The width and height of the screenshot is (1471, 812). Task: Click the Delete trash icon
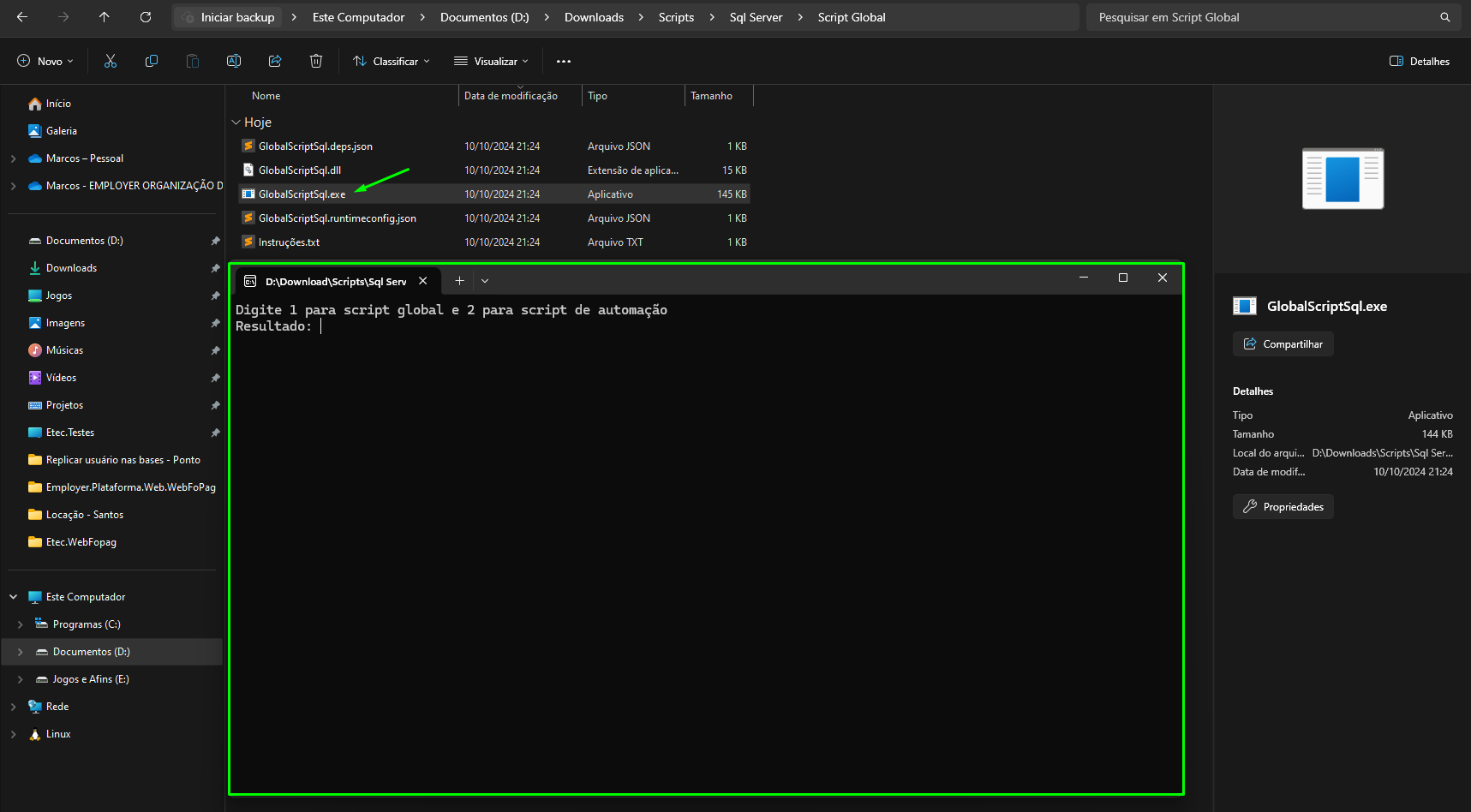(316, 61)
